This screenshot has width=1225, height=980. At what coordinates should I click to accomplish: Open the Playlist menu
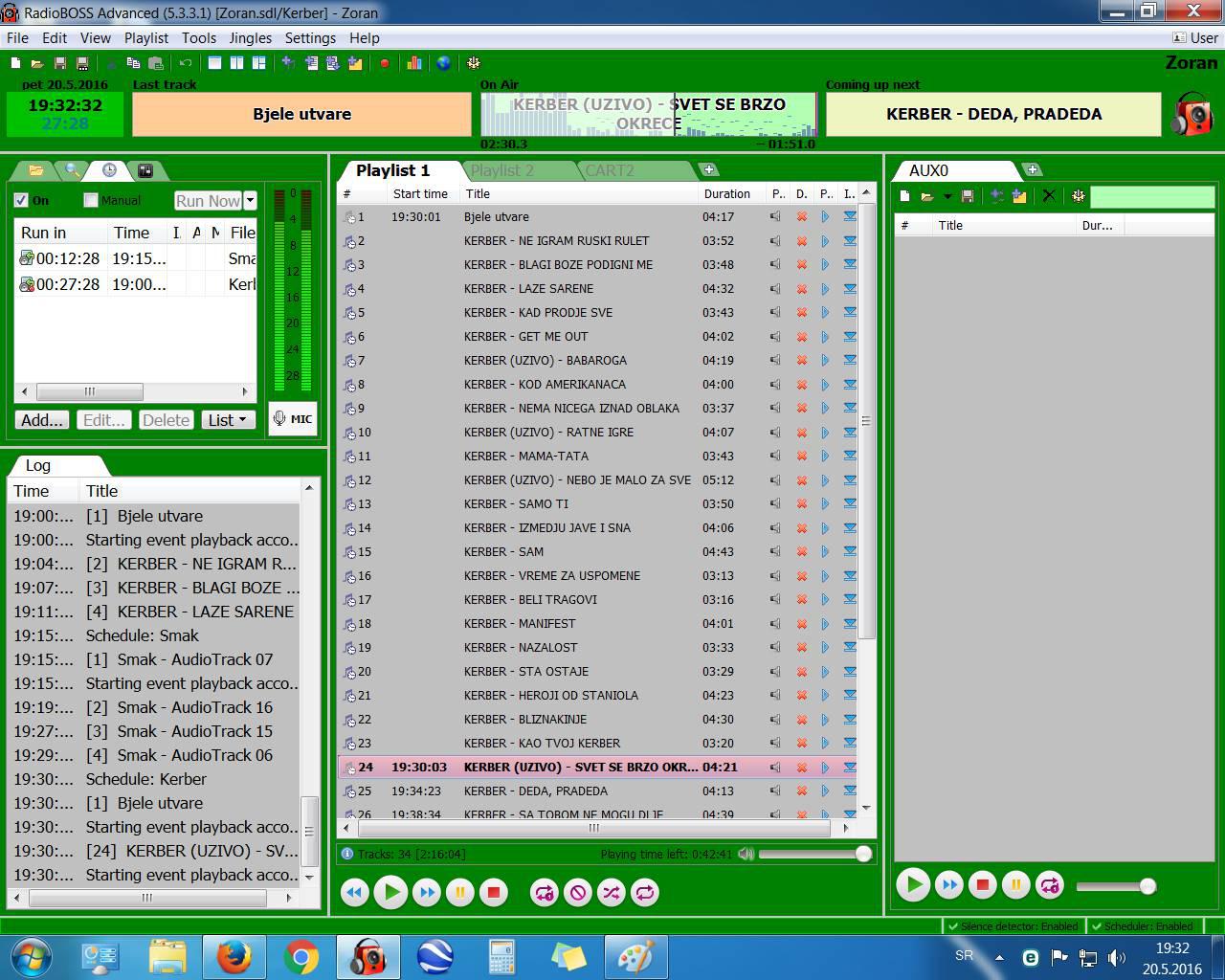click(x=145, y=38)
